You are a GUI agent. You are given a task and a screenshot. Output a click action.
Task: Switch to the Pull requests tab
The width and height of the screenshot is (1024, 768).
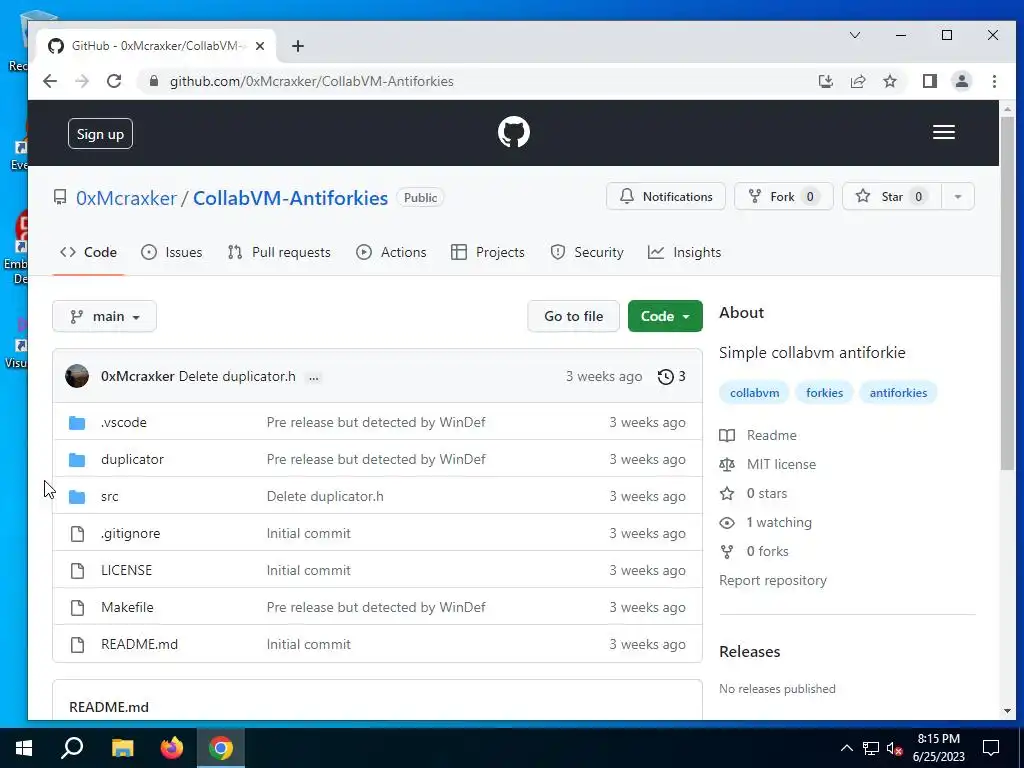pos(279,252)
